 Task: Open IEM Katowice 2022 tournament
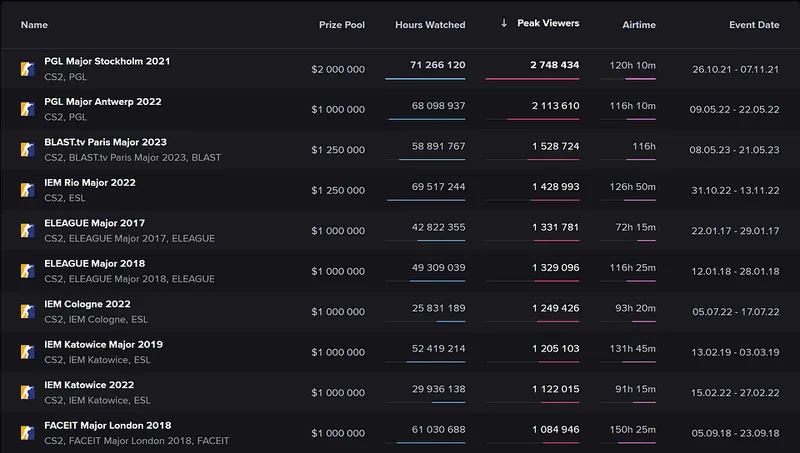[89, 385]
